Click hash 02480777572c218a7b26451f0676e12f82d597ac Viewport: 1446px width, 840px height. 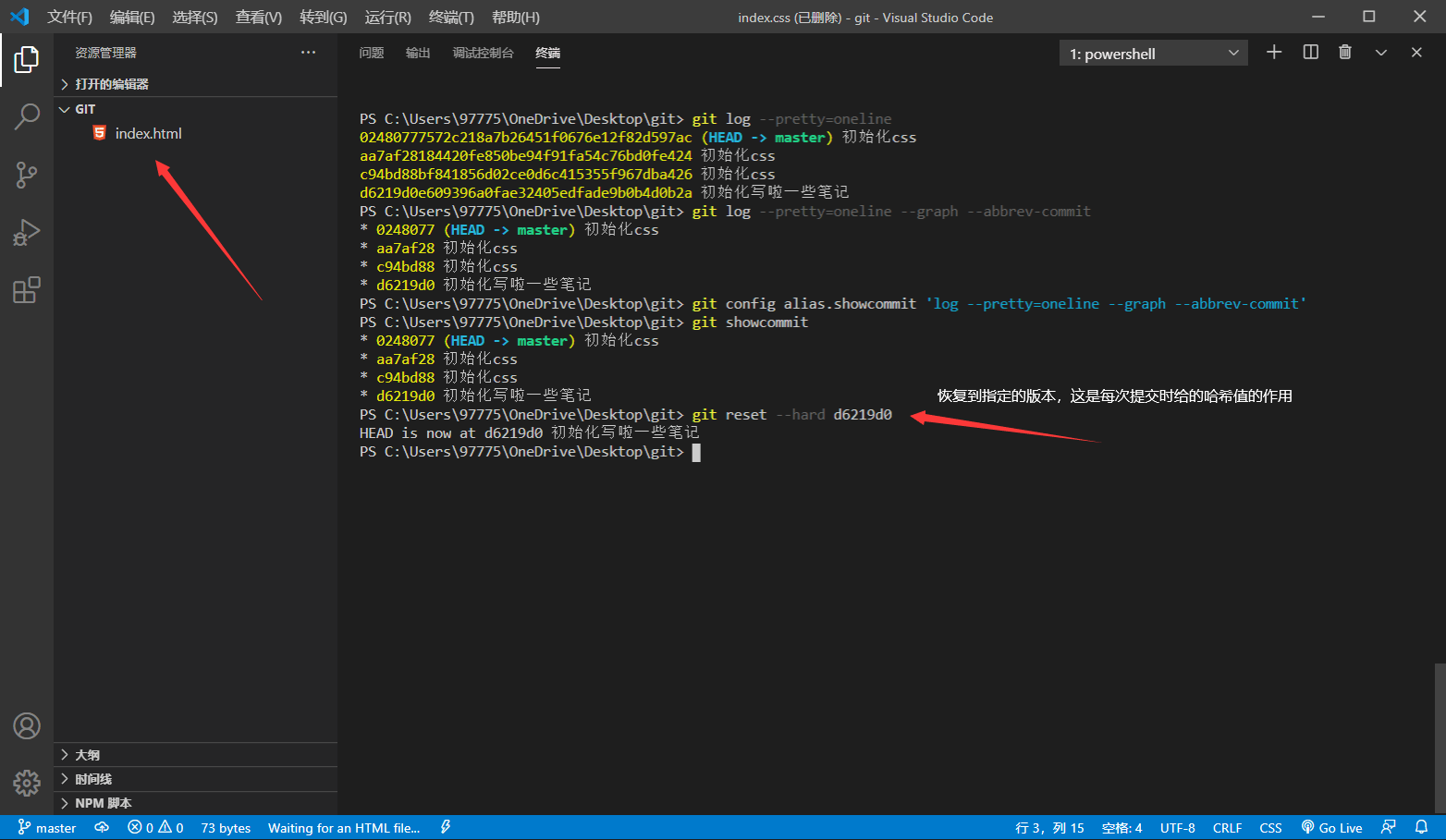point(526,138)
